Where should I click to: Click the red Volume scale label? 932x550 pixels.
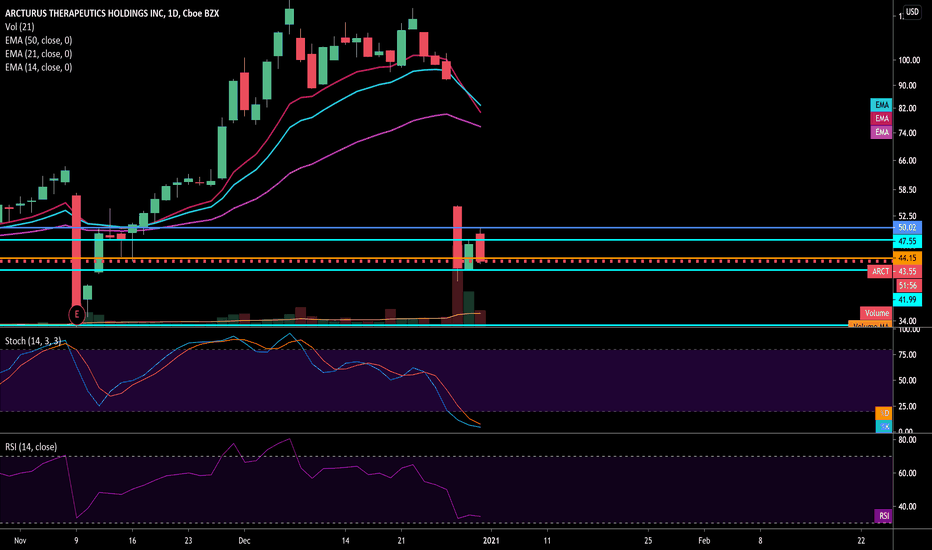pyautogui.click(x=876, y=313)
